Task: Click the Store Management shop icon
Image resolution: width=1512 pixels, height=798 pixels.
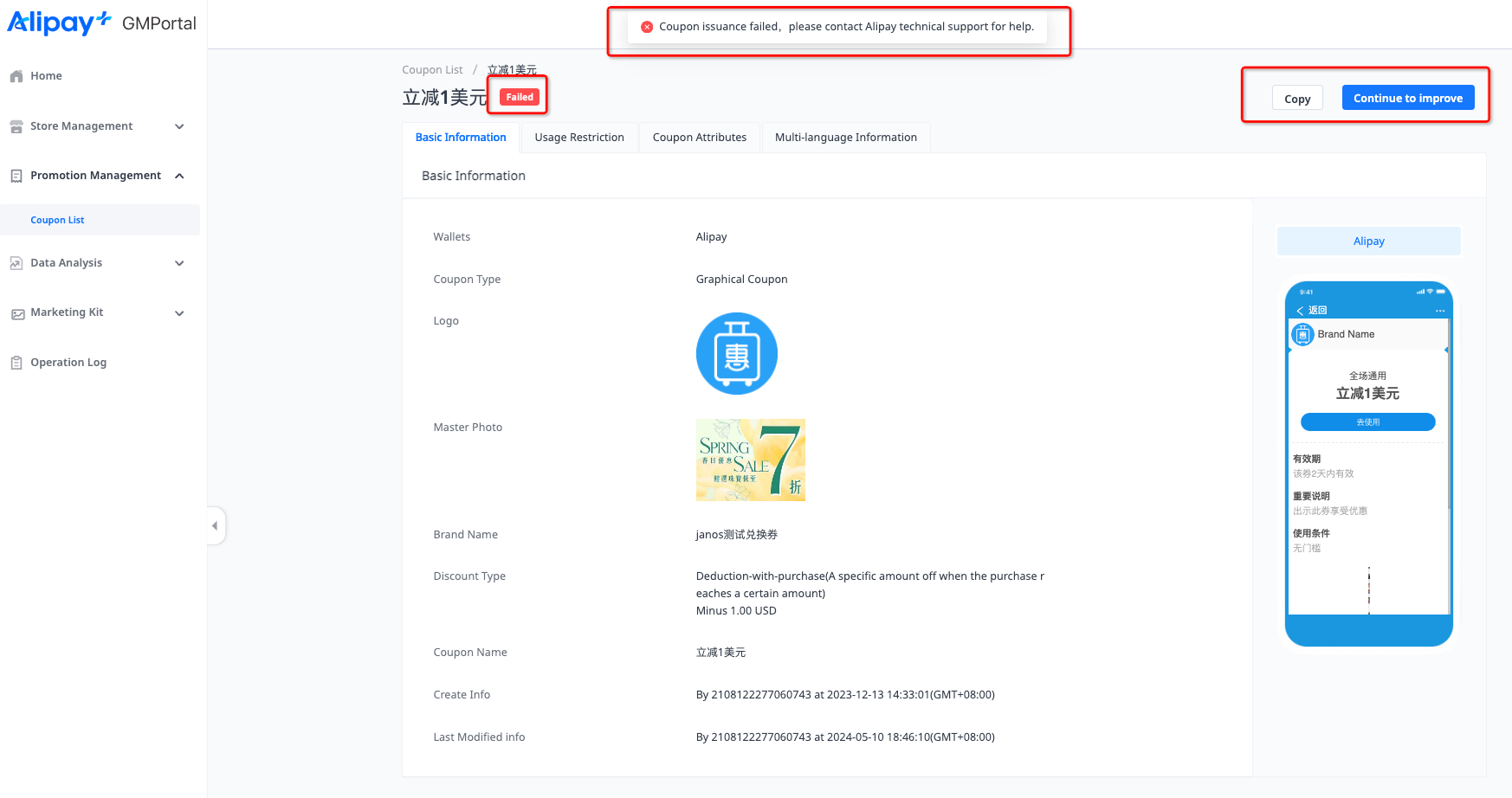Action: 16,126
